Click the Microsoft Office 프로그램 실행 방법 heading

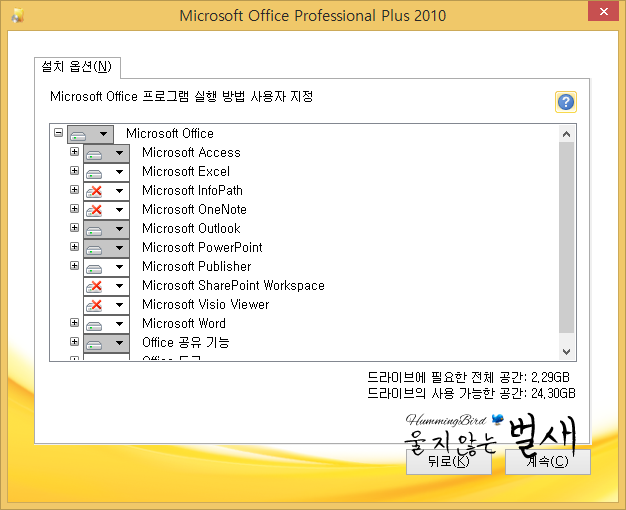[x=182, y=97]
